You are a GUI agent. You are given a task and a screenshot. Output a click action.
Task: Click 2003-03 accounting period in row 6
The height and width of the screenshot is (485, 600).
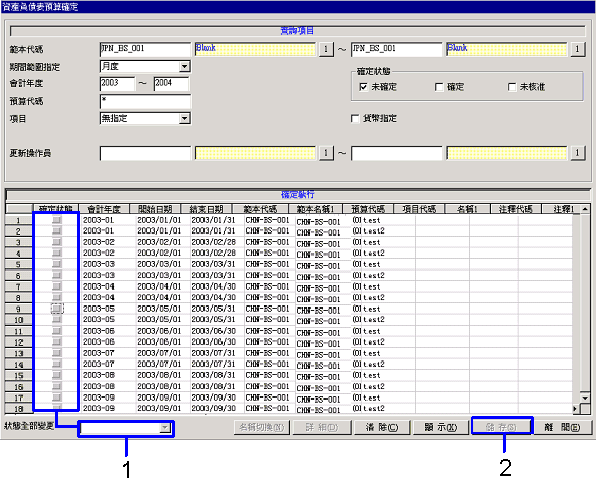[99, 275]
